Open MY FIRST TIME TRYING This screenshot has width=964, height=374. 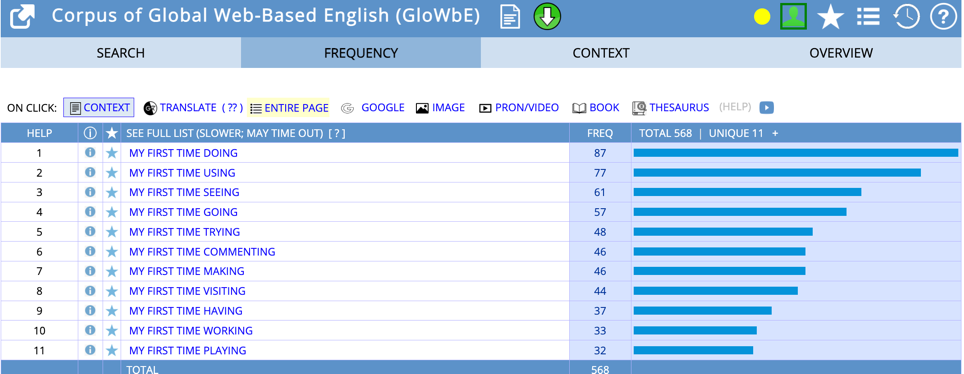(184, 232)
